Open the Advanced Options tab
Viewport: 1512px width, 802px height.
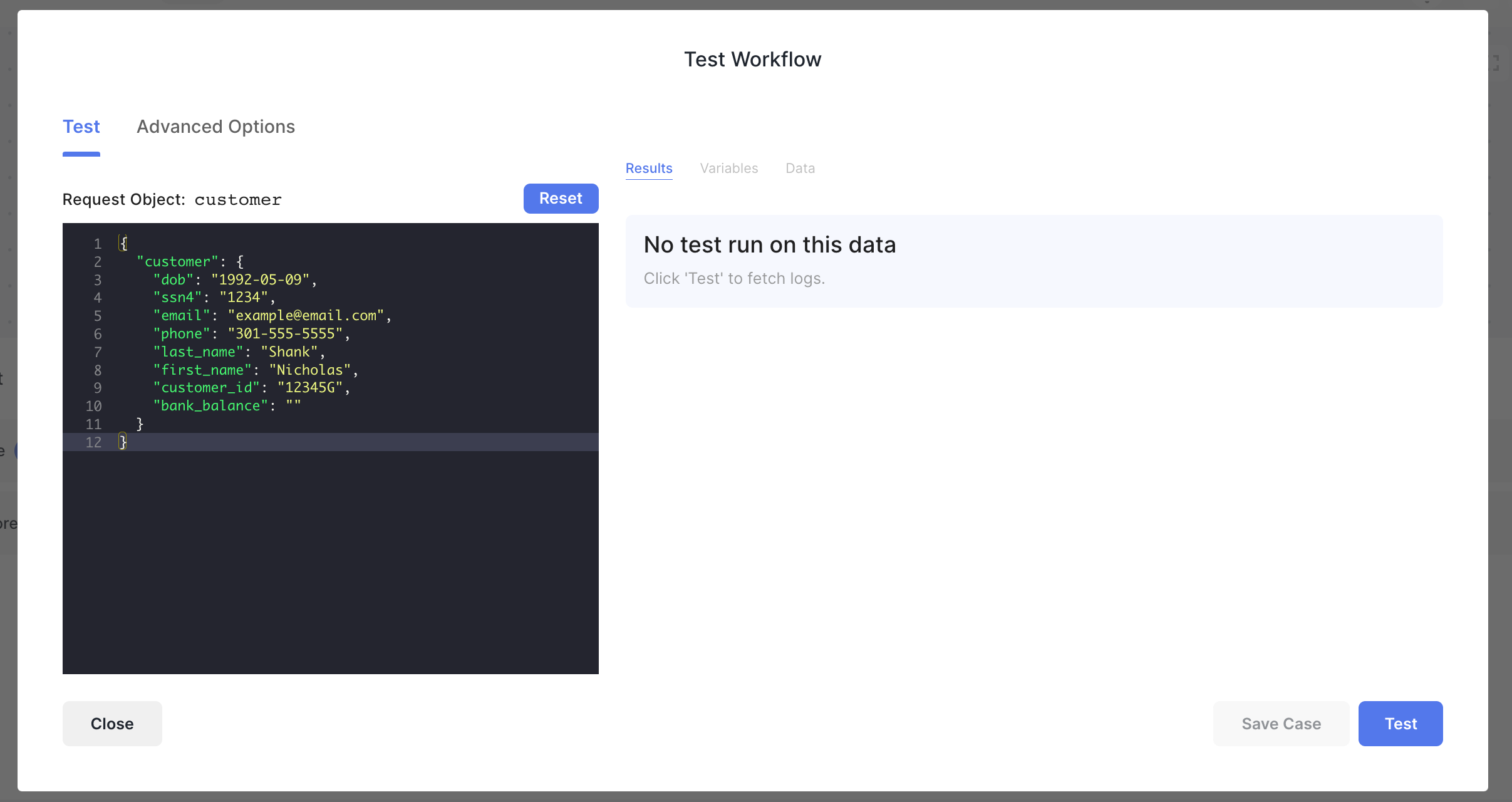tap(215, 127)
